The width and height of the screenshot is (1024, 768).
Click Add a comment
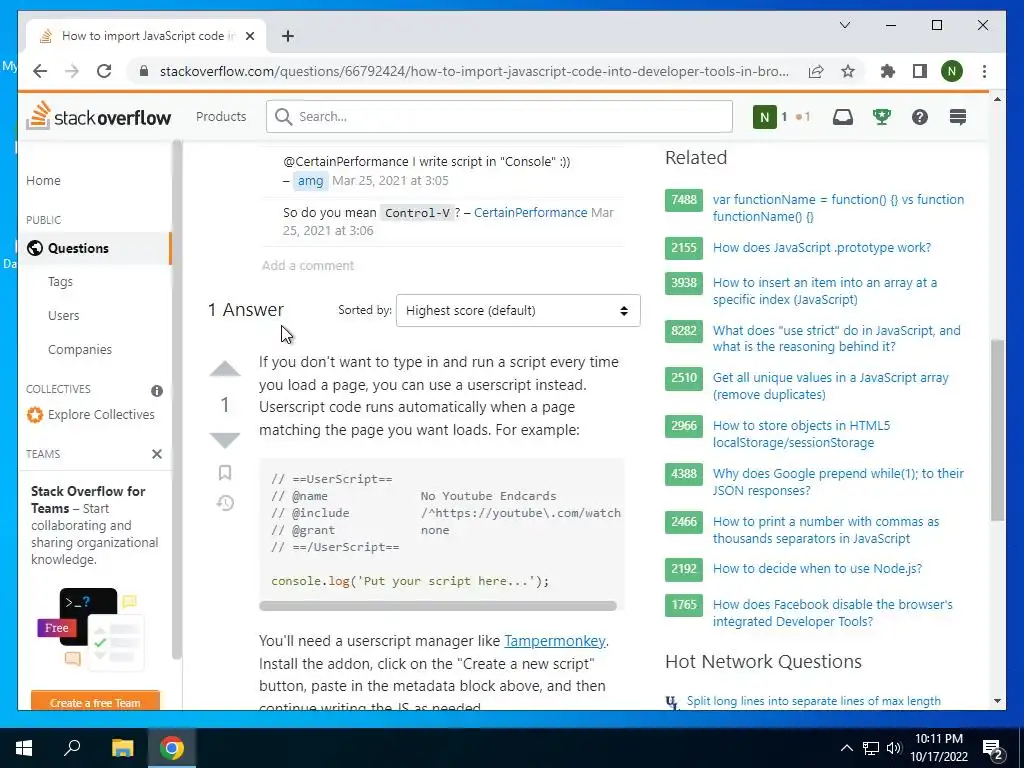[x=308, y=265]
